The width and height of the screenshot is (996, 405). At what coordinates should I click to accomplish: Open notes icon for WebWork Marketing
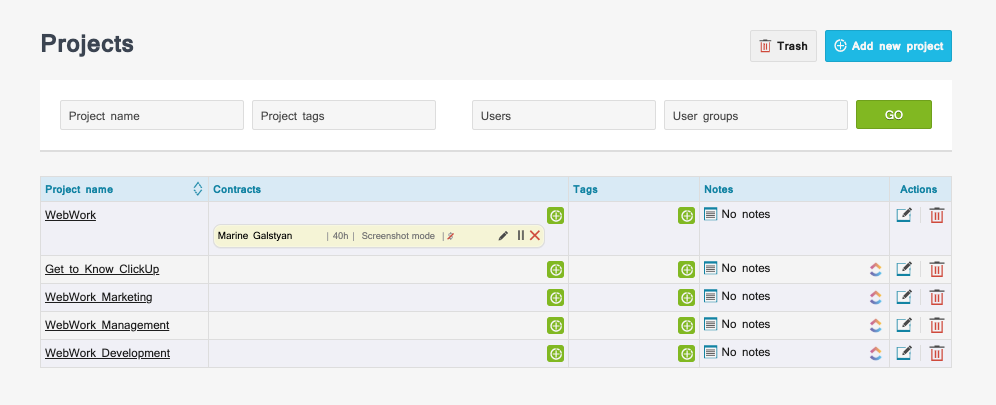[711, 296]
